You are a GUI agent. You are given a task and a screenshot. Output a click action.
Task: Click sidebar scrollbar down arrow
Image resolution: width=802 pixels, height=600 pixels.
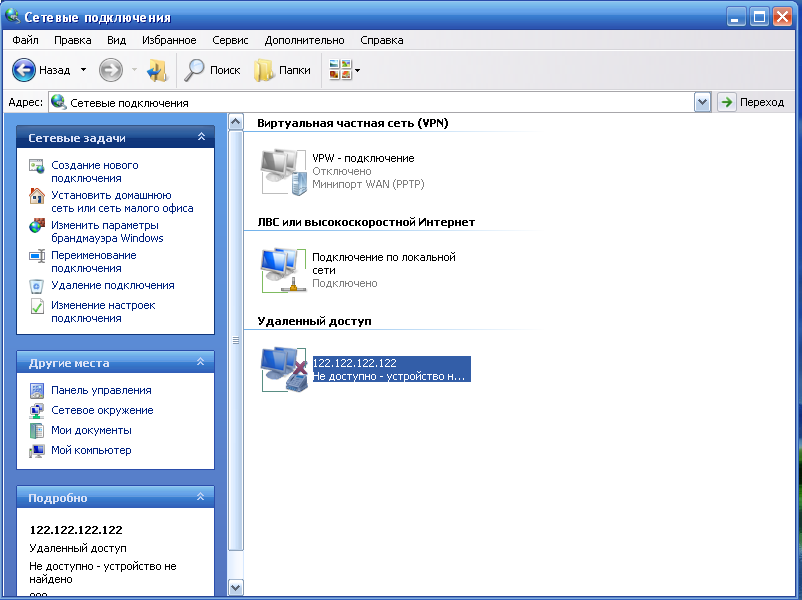tap(235, 587)
